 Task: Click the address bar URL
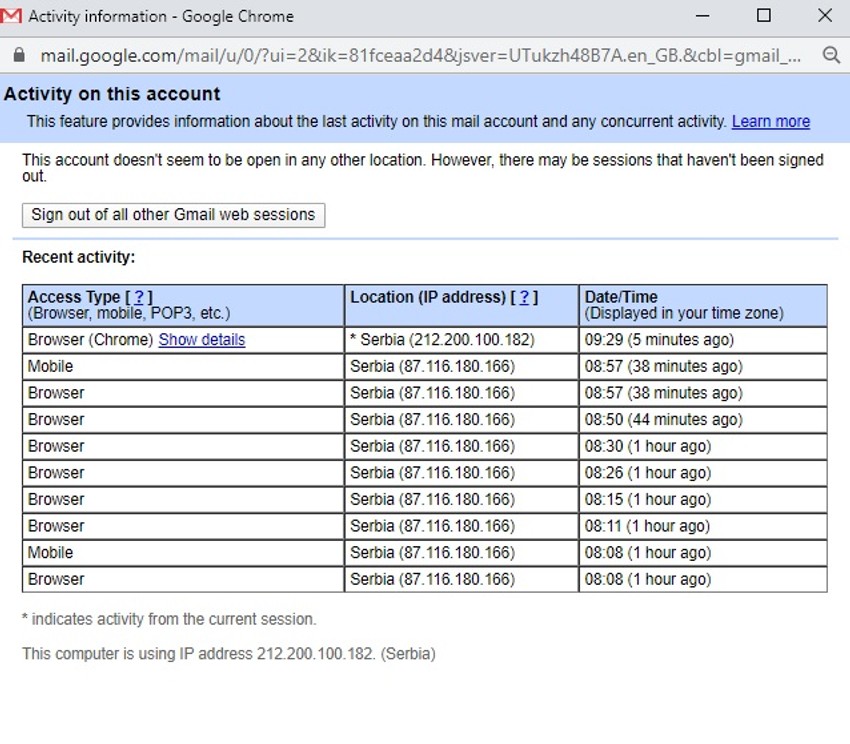[x=420, y=55]
